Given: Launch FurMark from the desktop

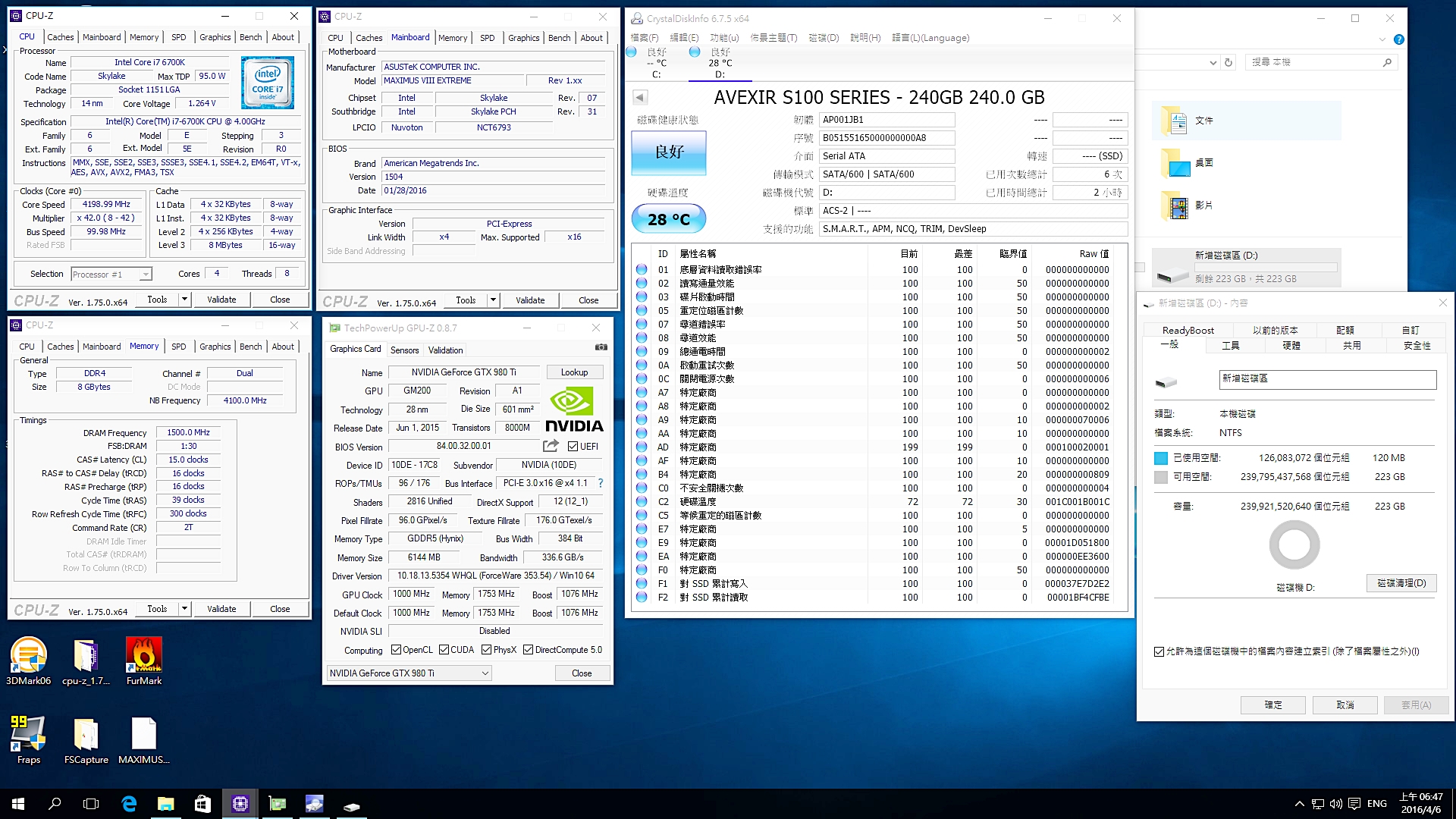Looking at the screenshot, I should 143,654.
